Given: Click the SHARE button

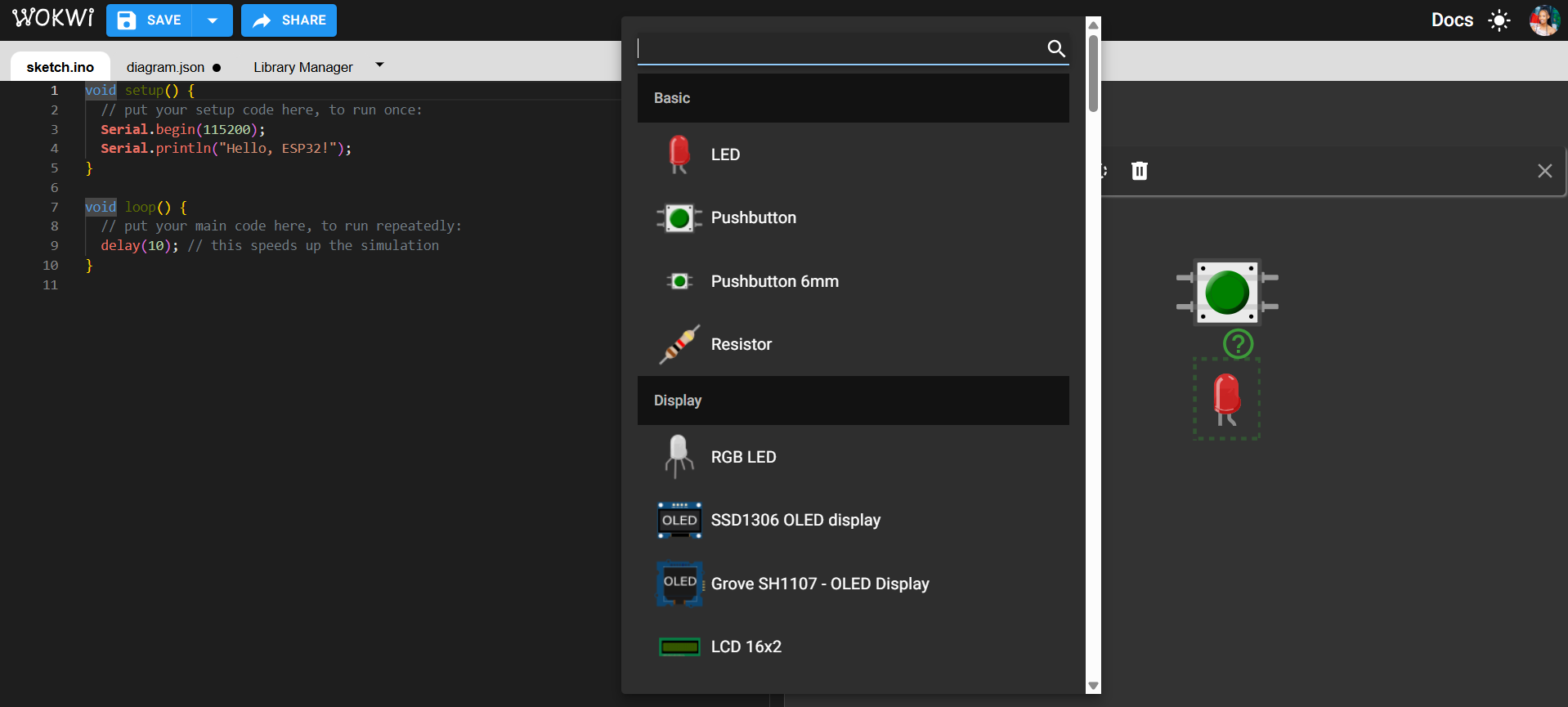Looking at the screenshot, I should coord(289,20).
